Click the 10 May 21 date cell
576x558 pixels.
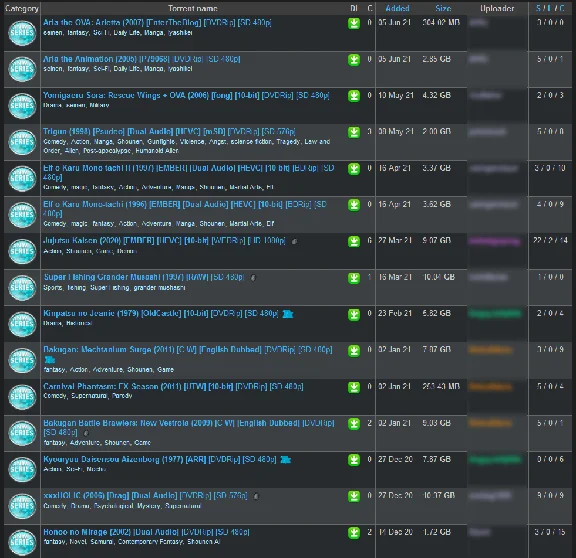point(396,95)
